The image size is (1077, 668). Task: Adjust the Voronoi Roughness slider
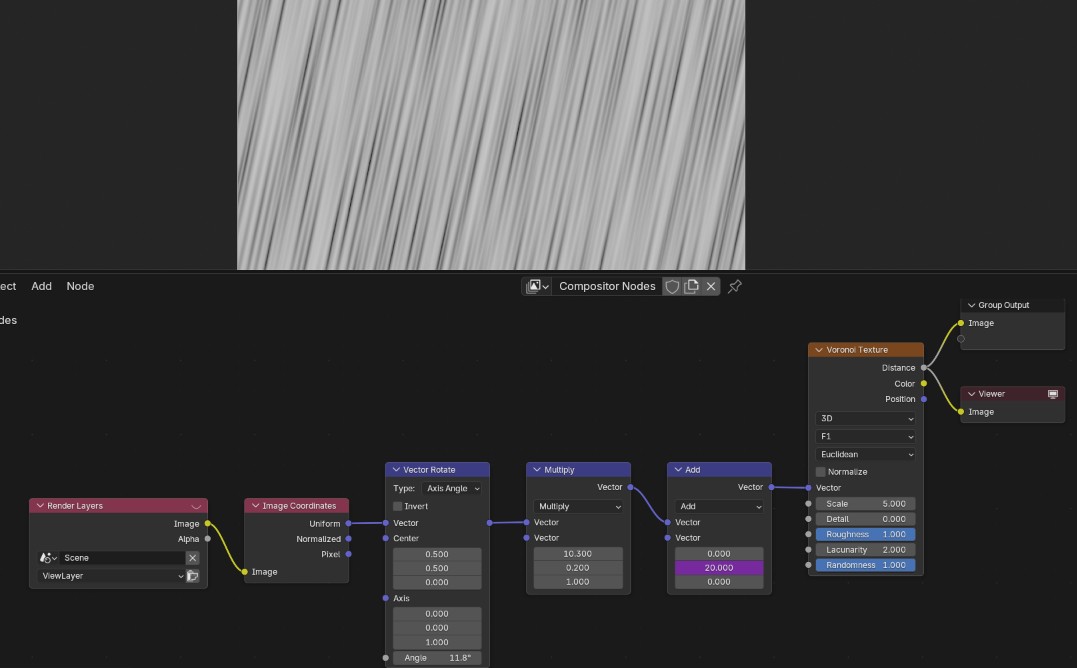[865, 534]
